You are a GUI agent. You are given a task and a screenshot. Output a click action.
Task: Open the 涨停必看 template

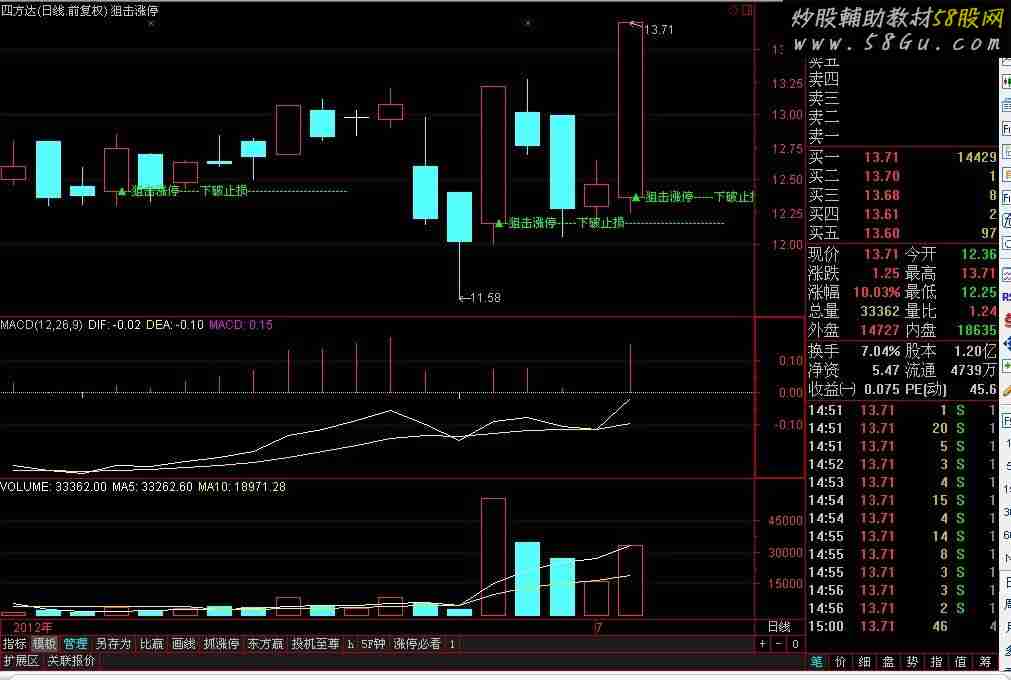click(x=417, y=643)
